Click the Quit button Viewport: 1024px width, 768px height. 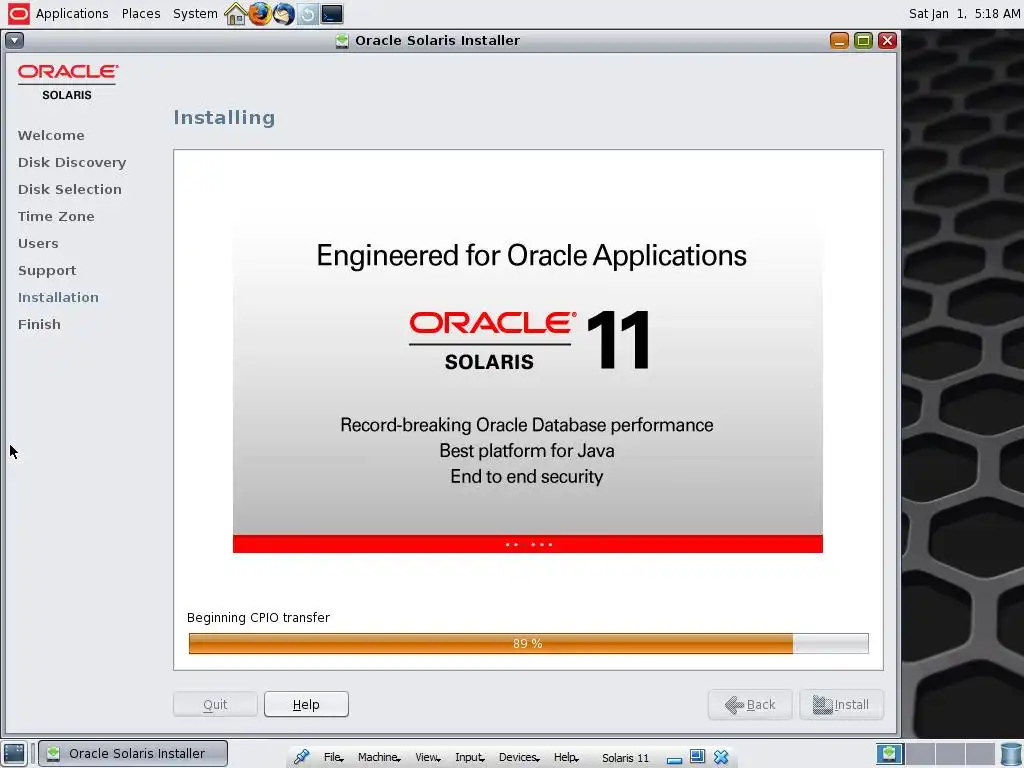pyautogui.click(x=215, y=704)
